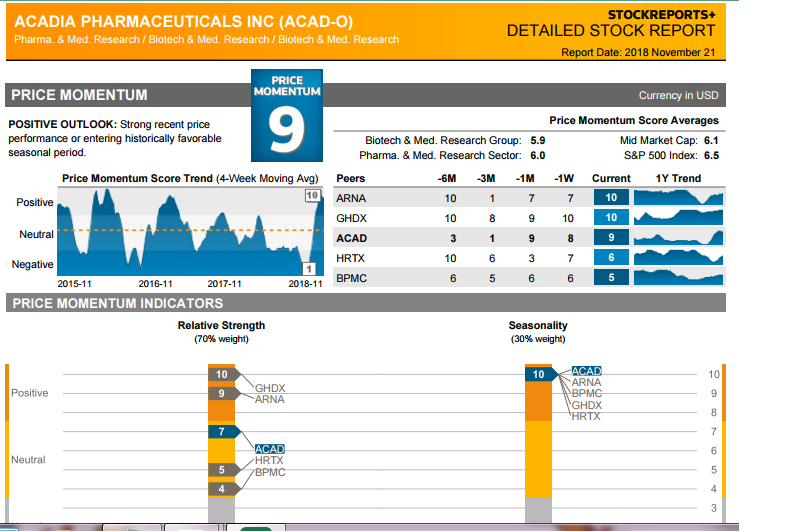Click the Peers column header
This screenshot has height=532, width=788.
[x=350, y=178]
